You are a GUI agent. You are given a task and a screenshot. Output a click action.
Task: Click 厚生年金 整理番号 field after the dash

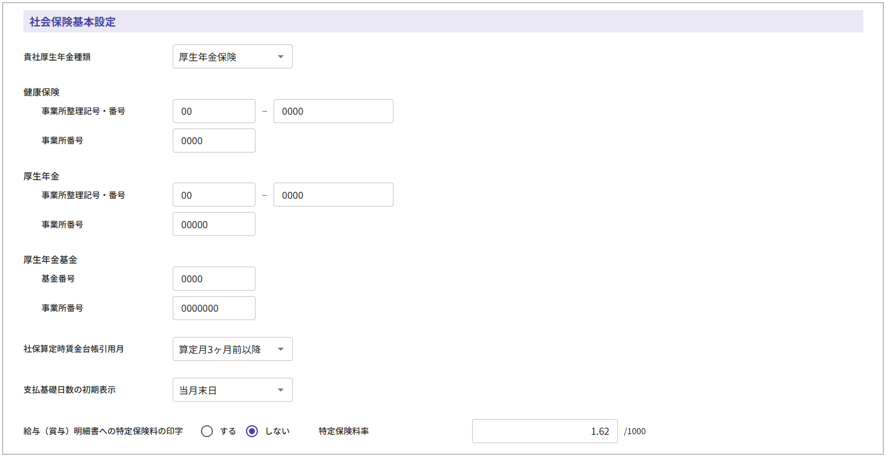tap(333, 195)
